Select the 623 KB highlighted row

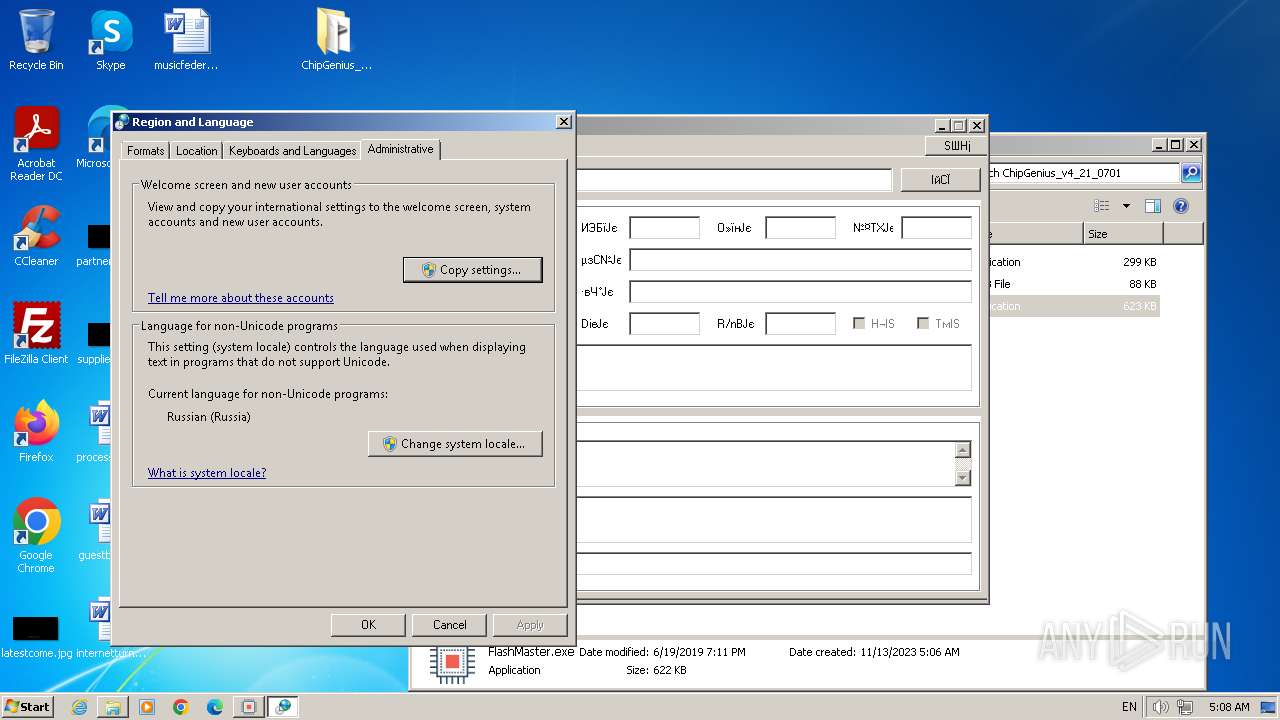point(1072,306)
